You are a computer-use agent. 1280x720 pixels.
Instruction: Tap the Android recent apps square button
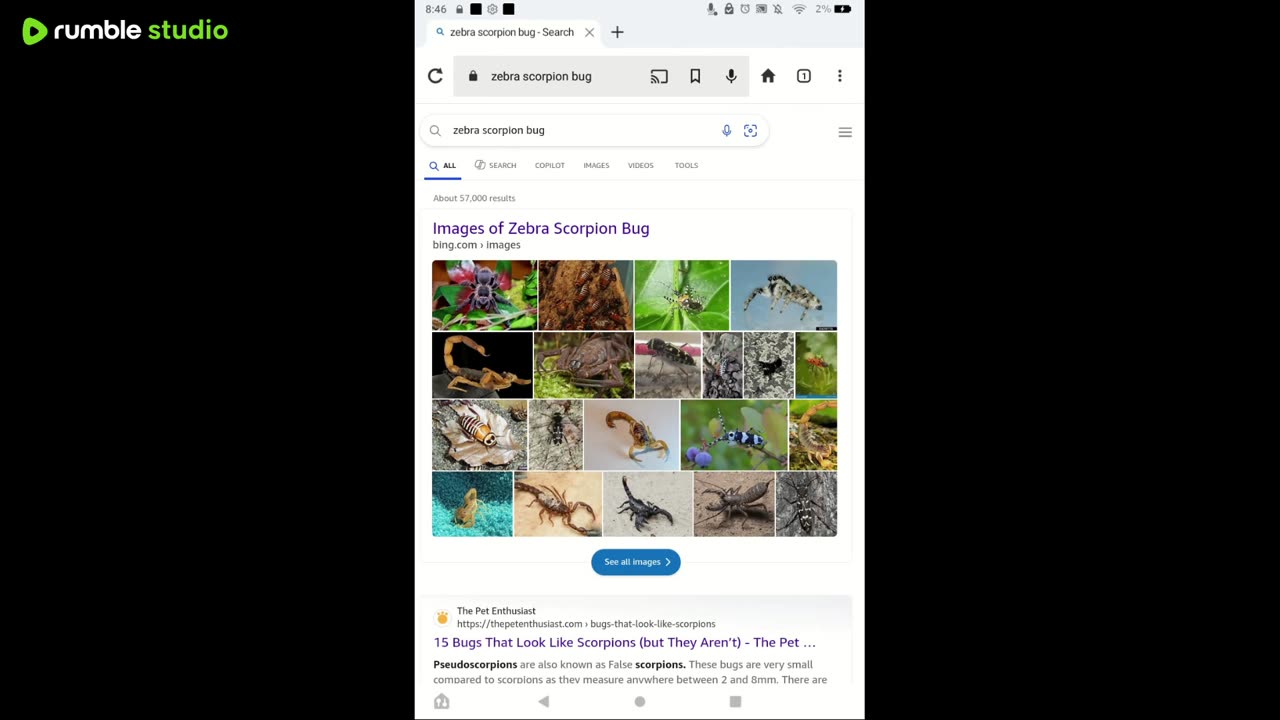pos(735,702)
